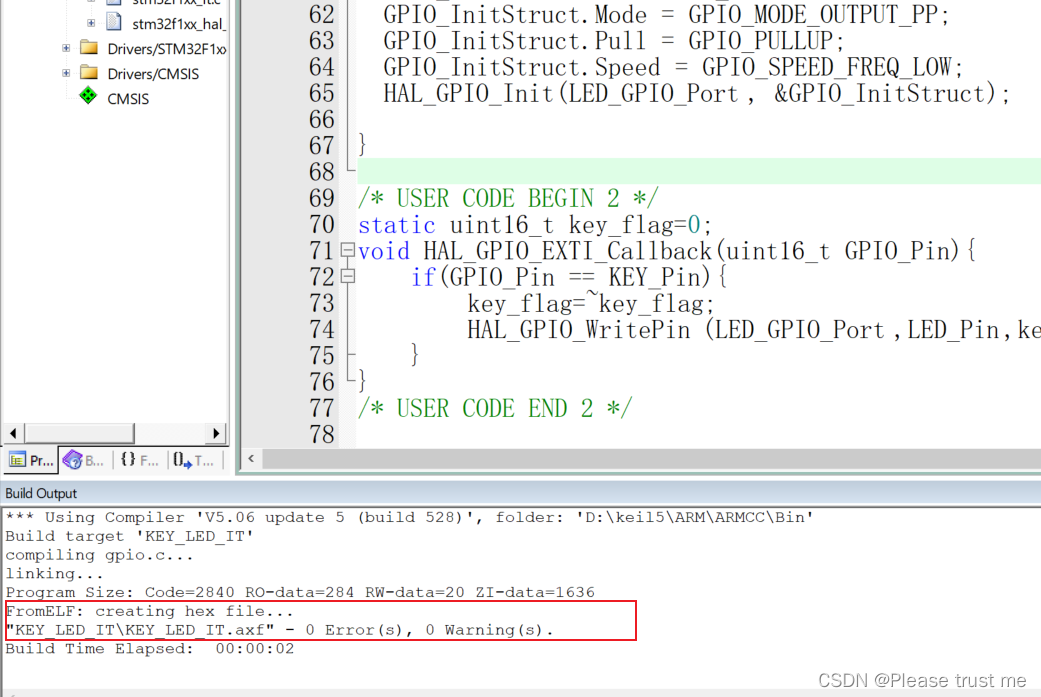This screenshot has height=697, width=1041.
Task: Select the Drivers/CMSIS folder icon
Action: (88, 72)
